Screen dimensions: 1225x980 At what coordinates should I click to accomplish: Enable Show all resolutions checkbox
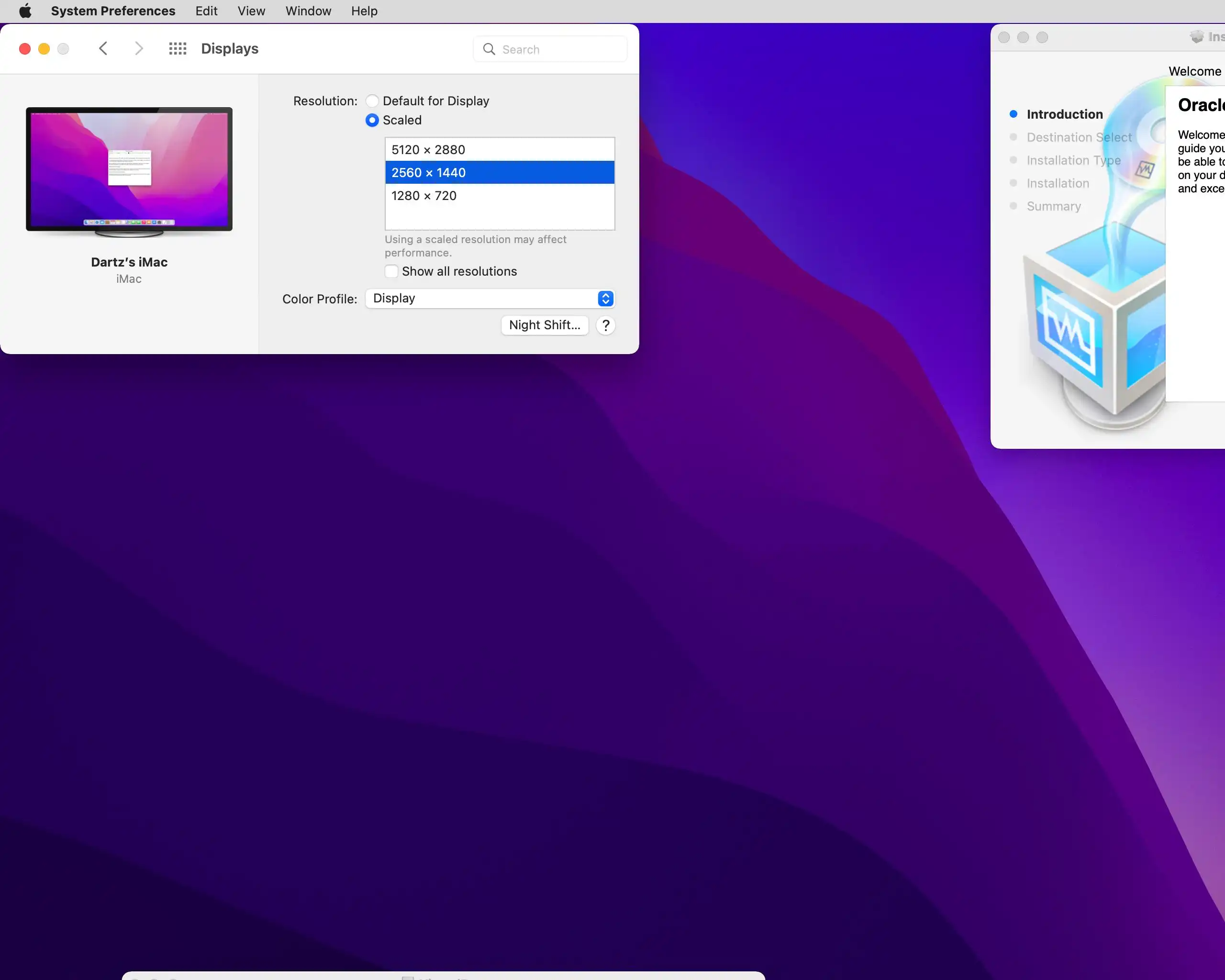(x=391, y=272)
